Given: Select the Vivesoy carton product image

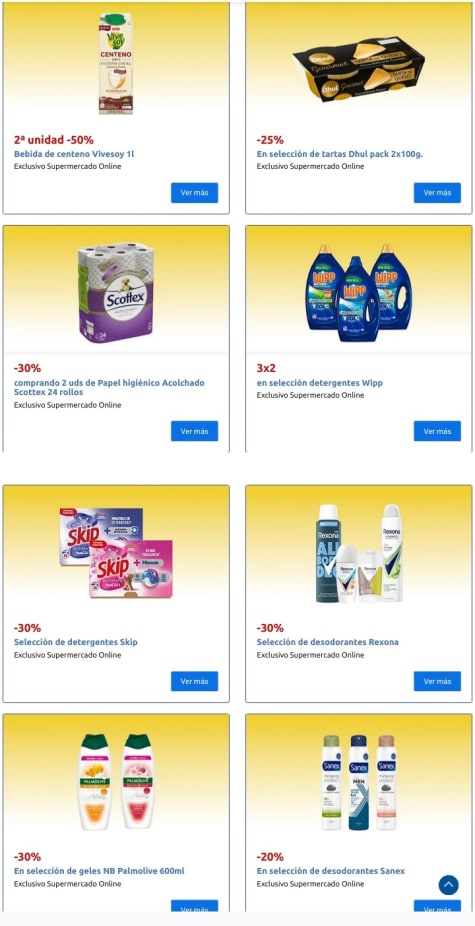Looking at the screenshot, I should coord(116,64).
